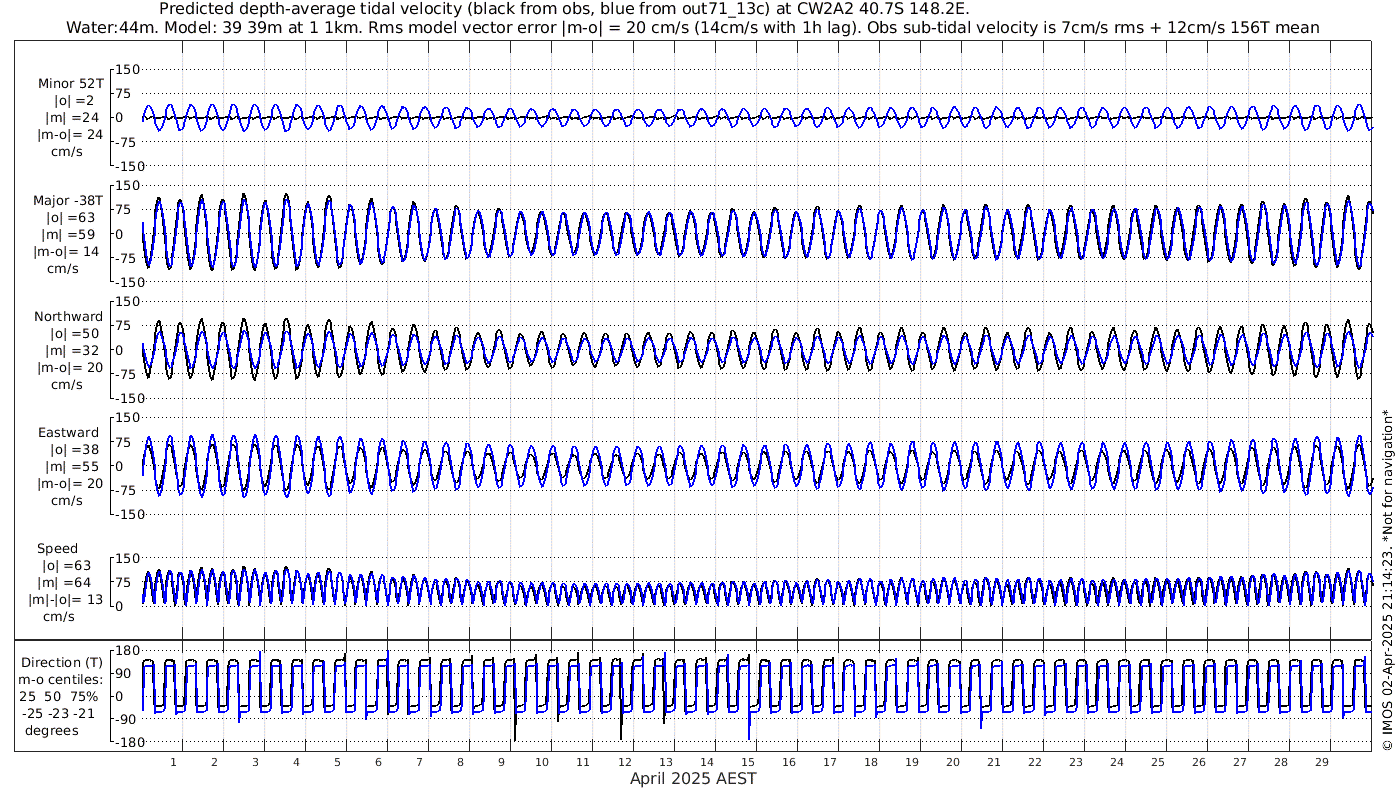The image size is (1400, 800).
Task: Select "|m-o|= 24" in the Minor panel
Action: (70, 135)
